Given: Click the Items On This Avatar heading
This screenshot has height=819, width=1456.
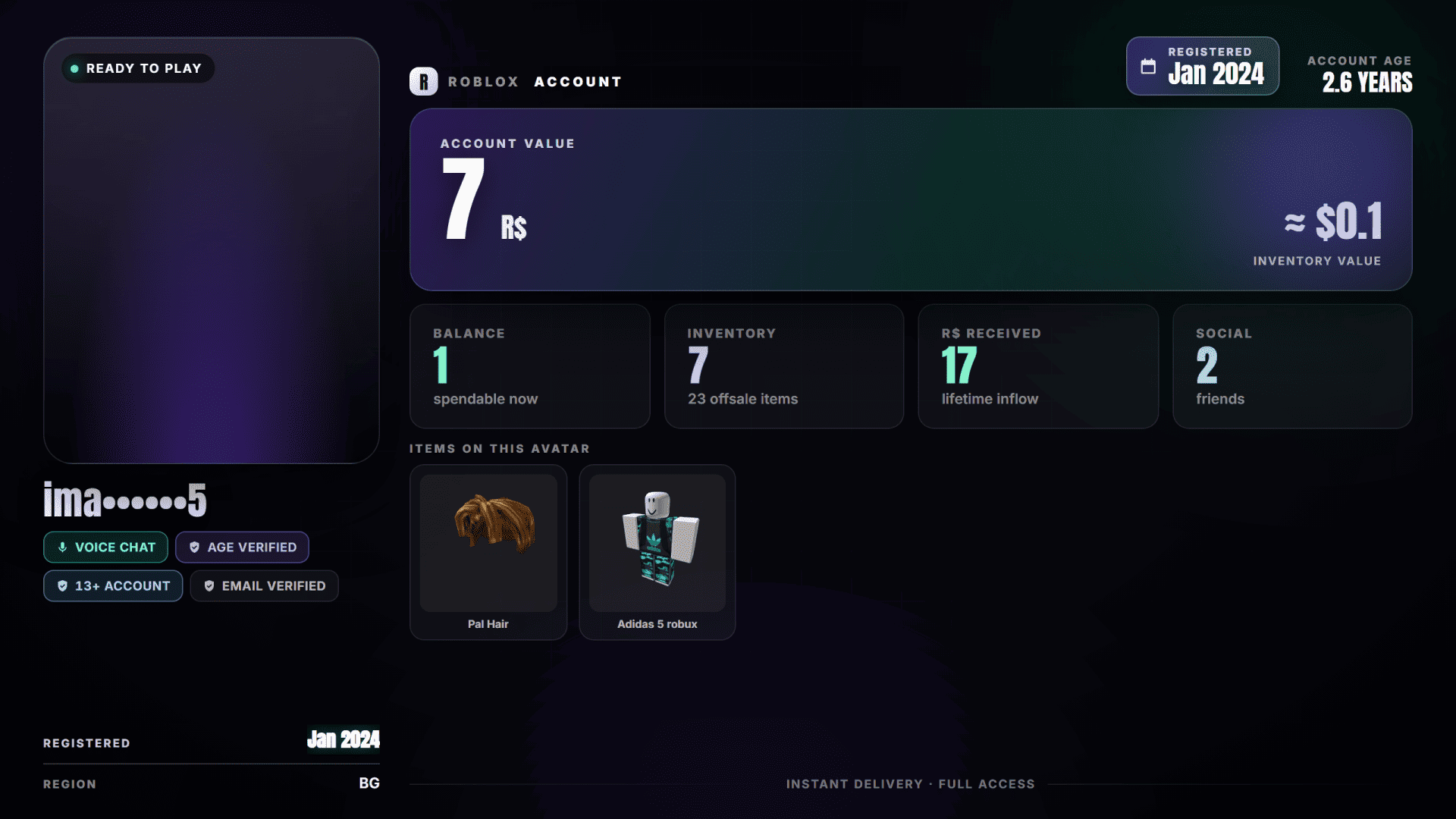Looking at the screenshot, I should click(500, 449).
